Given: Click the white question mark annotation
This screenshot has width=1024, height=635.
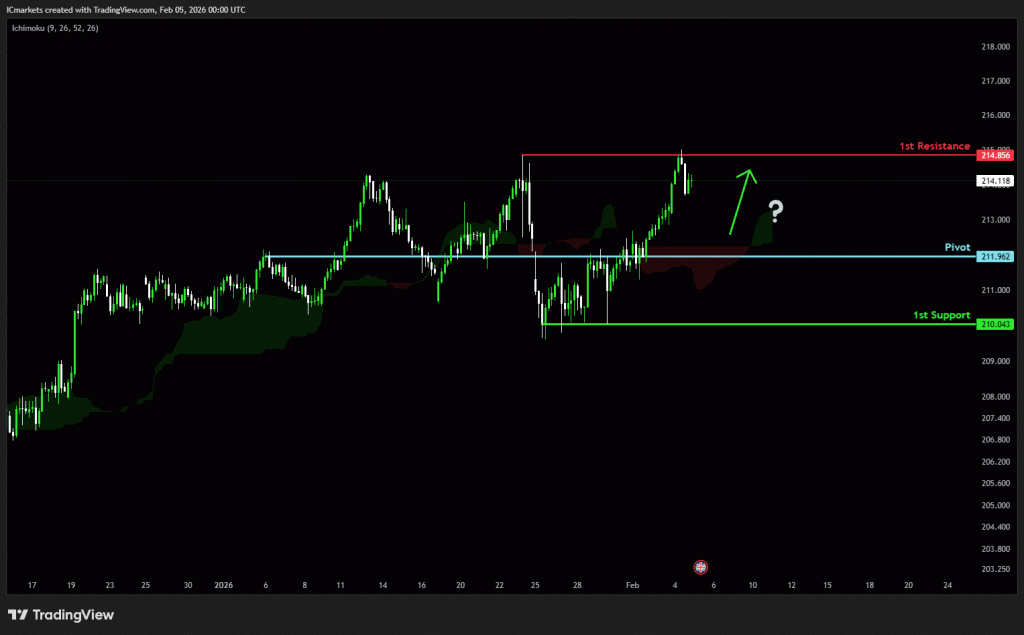Looking at the screenshot, I should click(x=775, y=210).
